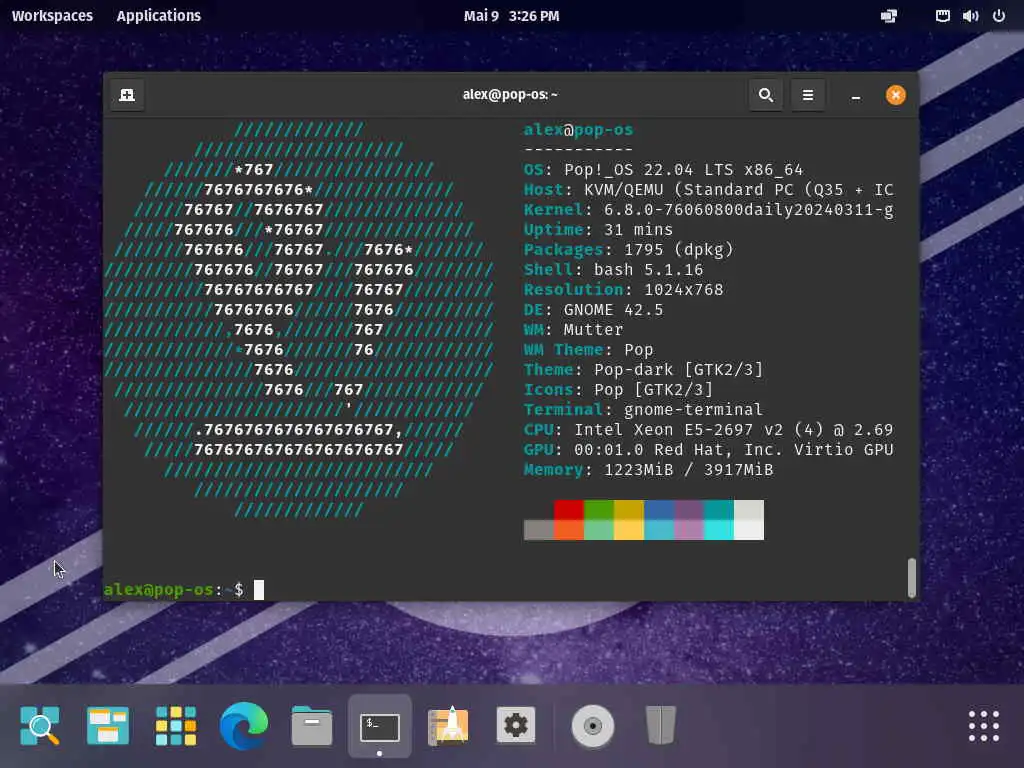Open the display/network tray icon

[x=889, y=16]
